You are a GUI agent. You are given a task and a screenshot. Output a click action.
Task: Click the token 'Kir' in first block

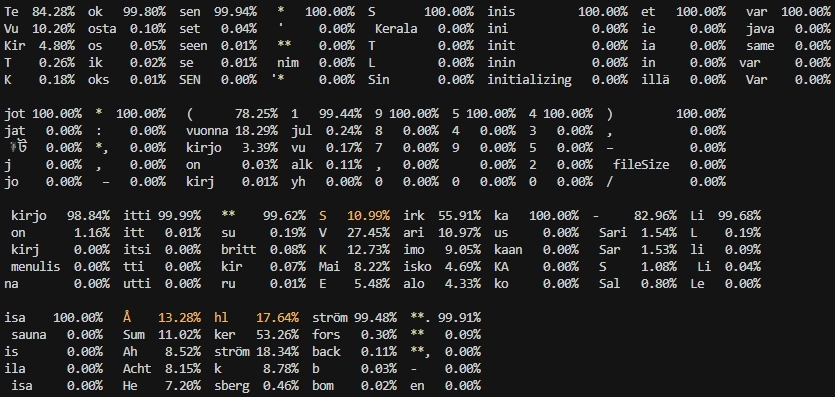pyautogui.click(x=14, y=45)
